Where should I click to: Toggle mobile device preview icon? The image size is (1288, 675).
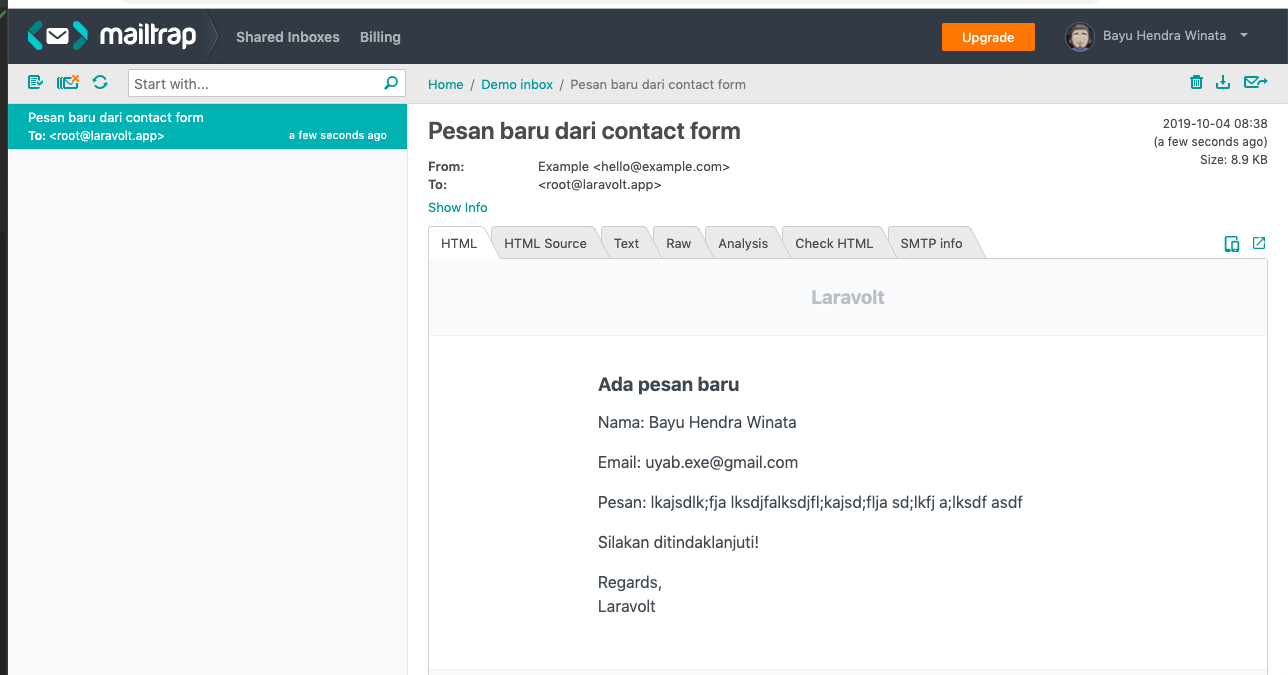pyautogui.click(x=1232, y=244)
